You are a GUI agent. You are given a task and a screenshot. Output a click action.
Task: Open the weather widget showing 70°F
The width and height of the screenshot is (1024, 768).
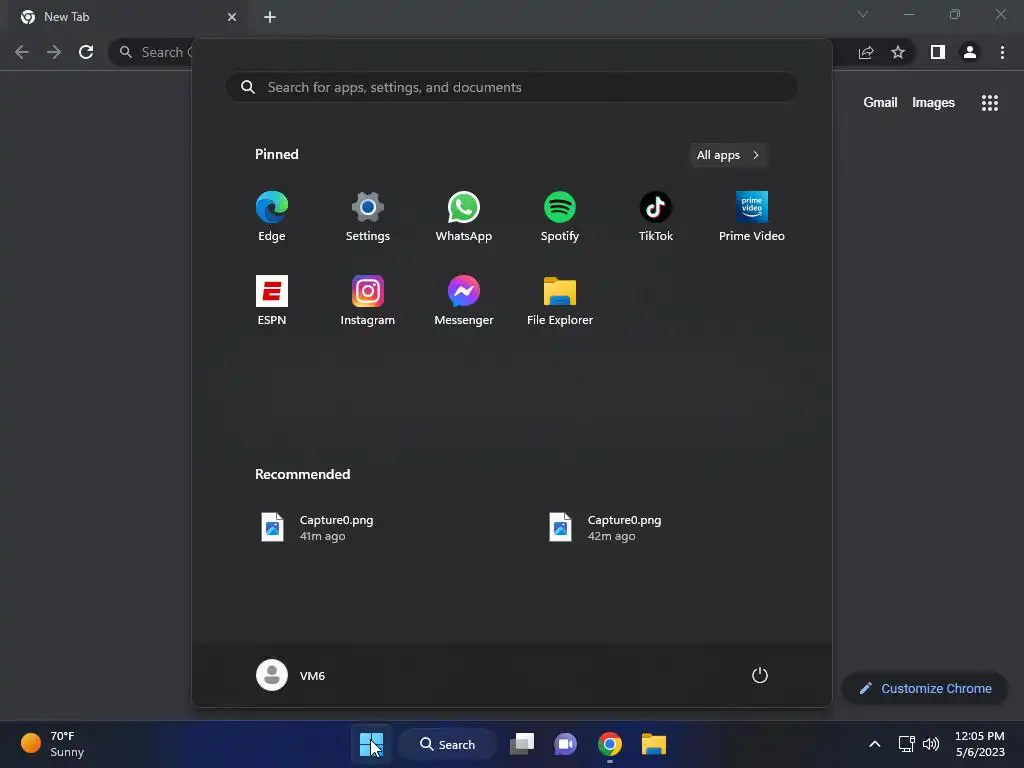[x=53, y=744]
